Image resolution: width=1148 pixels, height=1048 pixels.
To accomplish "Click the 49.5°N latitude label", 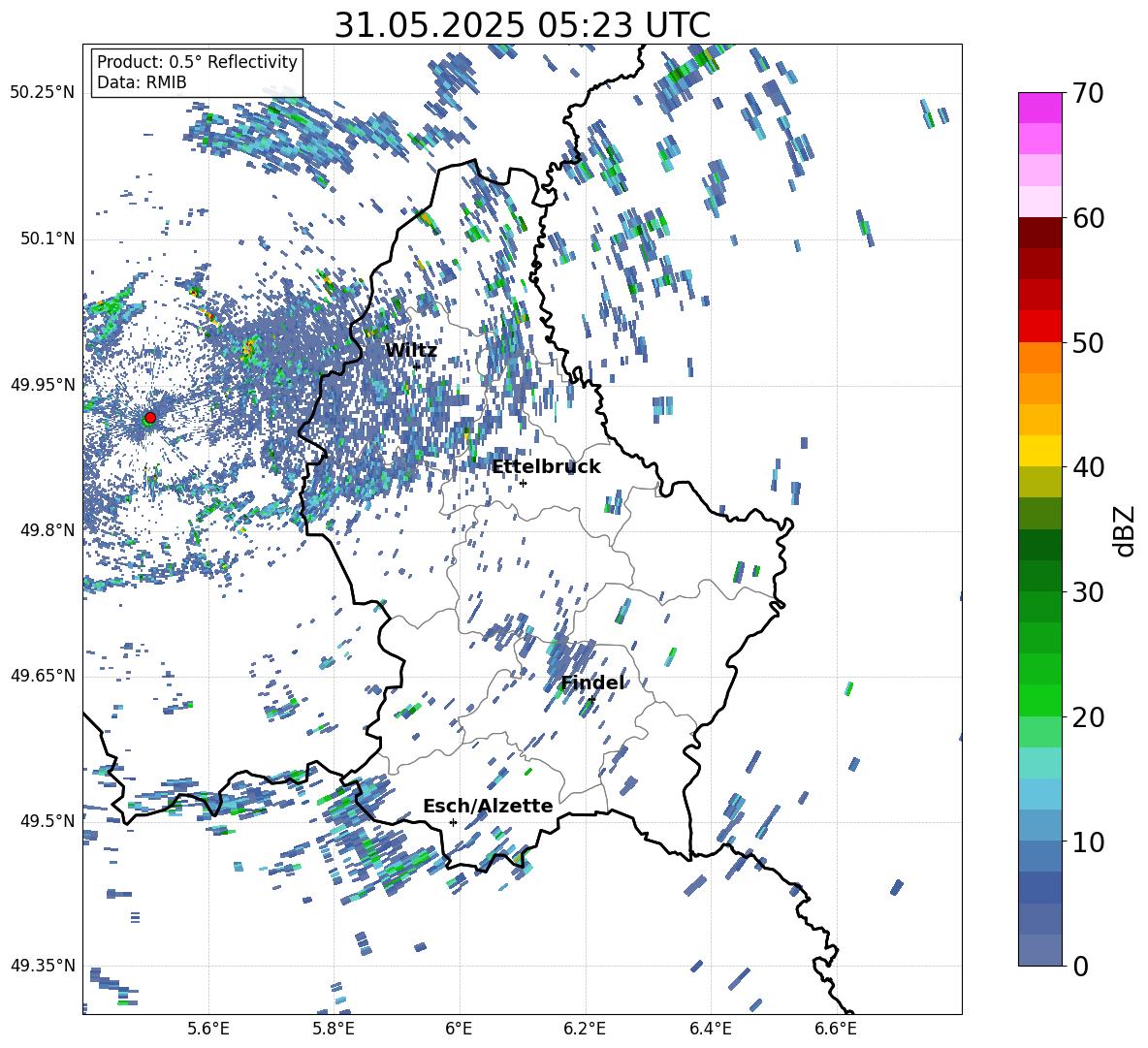I will (48, 821).
